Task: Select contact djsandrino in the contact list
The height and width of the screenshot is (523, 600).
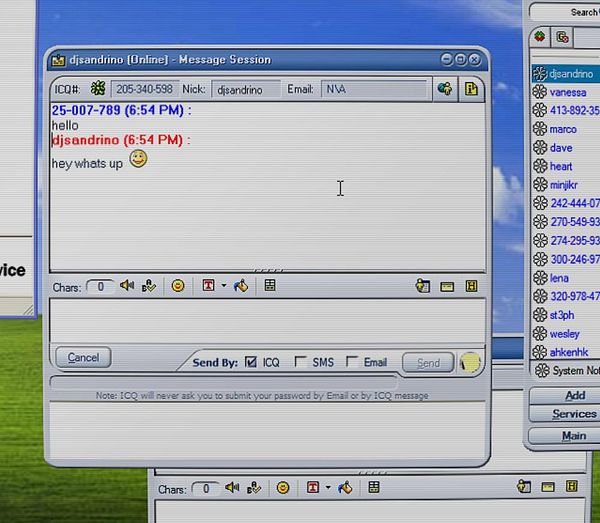Action: click(x=566, y=73)
